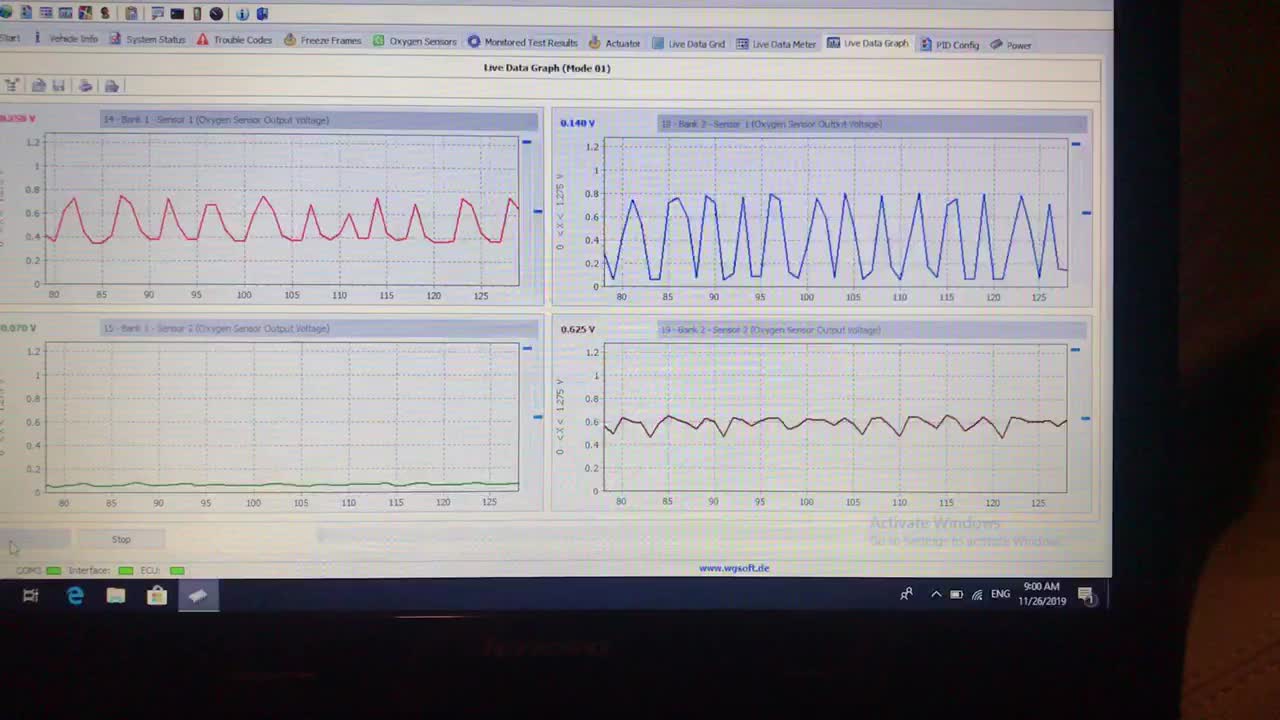The height and width of the screenshot is (720, 1280).
Task: Open the Bank 1 Sensor 2 PID dropdown
Action: (319, 328)
